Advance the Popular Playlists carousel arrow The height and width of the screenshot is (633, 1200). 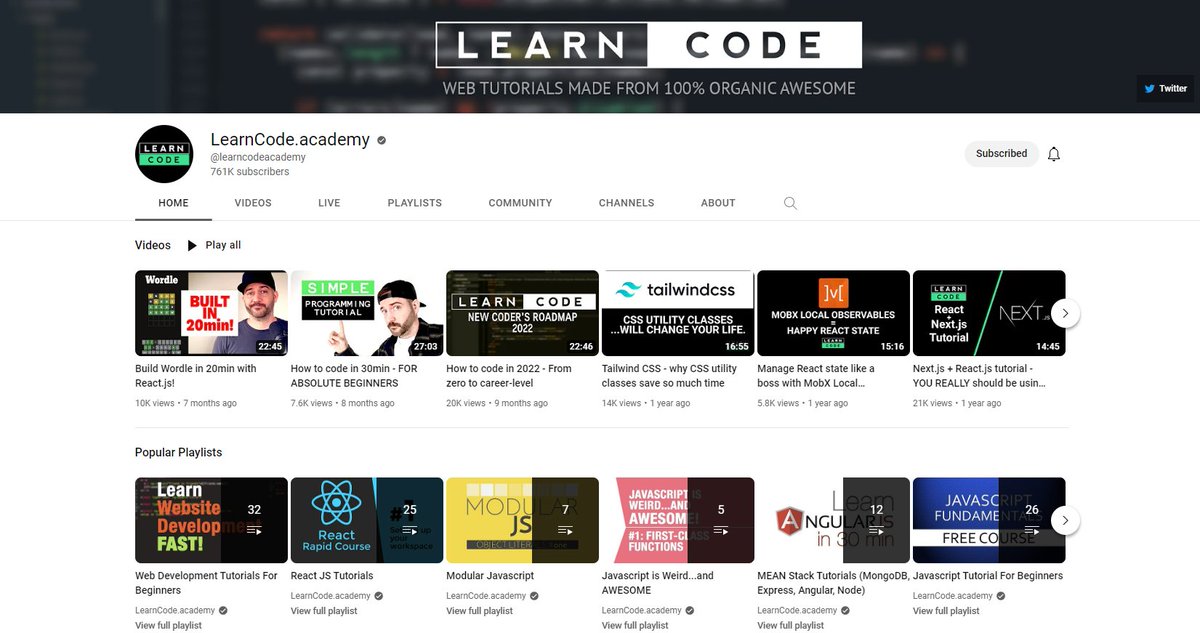click(x=1065, y=520)
